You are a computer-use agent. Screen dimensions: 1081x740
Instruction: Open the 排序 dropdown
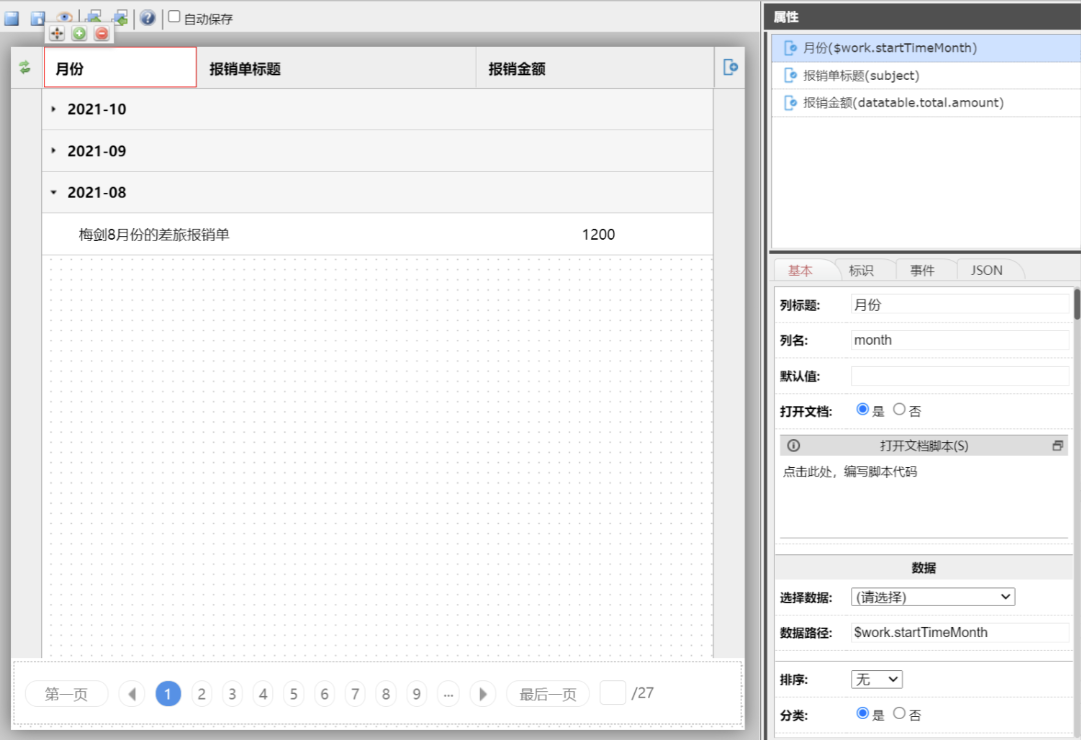pos(876,679)
